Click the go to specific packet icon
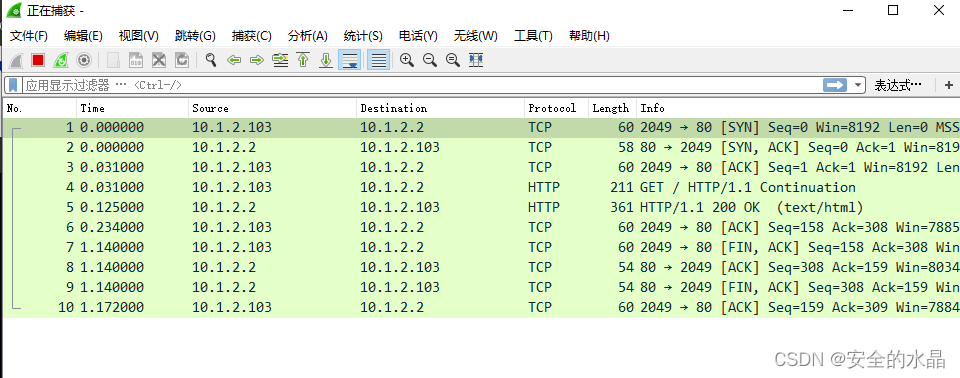 click(280, 60)
